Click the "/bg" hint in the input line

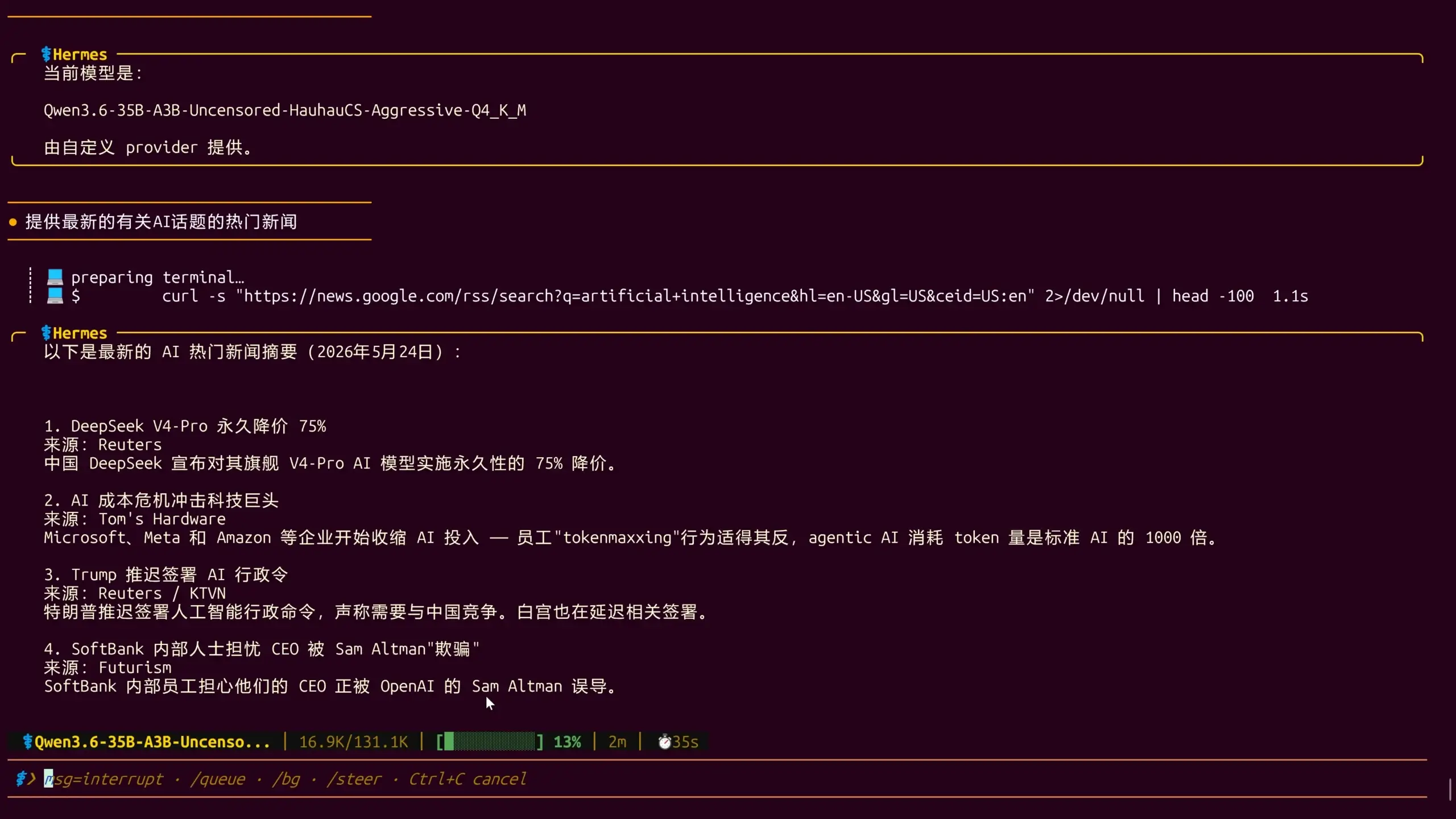tap(286, 779)
